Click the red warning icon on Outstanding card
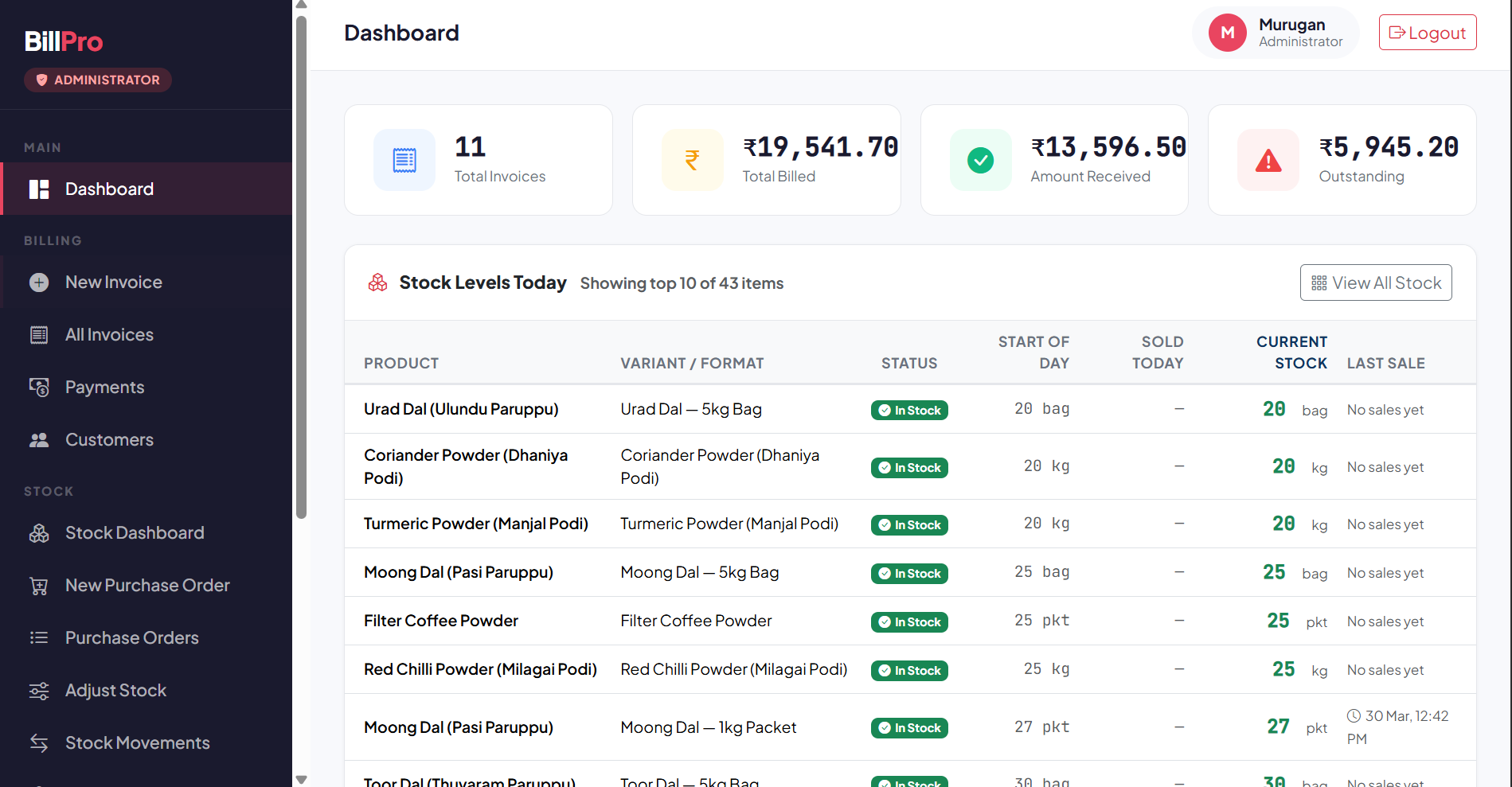 point(1268,160)
